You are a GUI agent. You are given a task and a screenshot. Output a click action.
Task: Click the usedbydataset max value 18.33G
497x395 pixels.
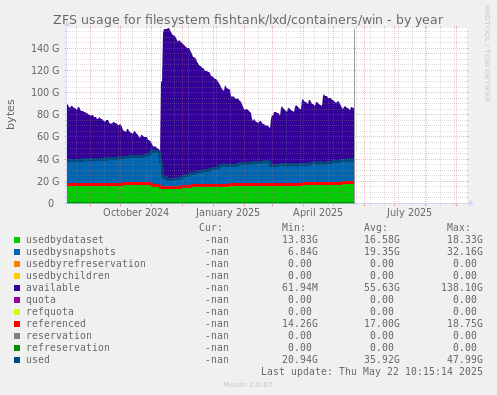click(x=465, y=240)
